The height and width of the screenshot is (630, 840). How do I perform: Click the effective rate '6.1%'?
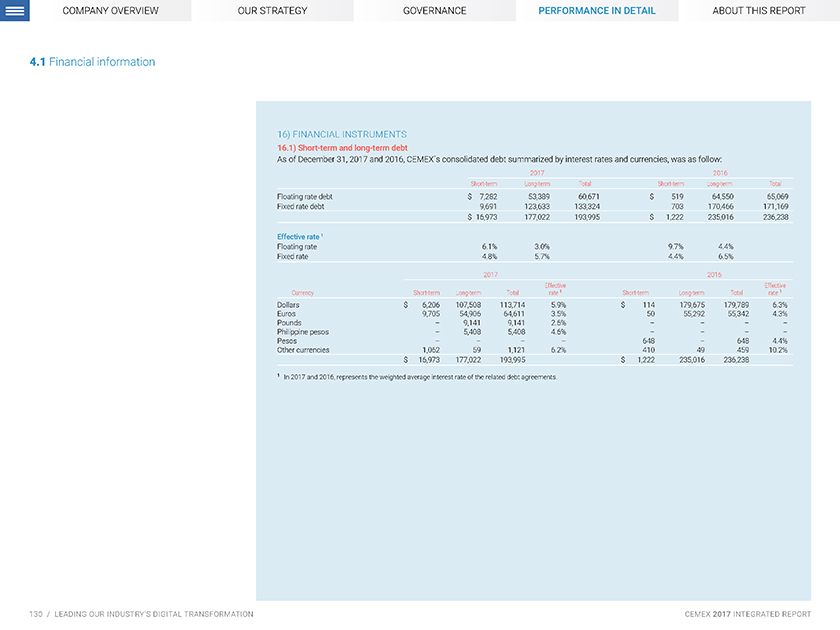pyautogui.click(x=489, y=247)
